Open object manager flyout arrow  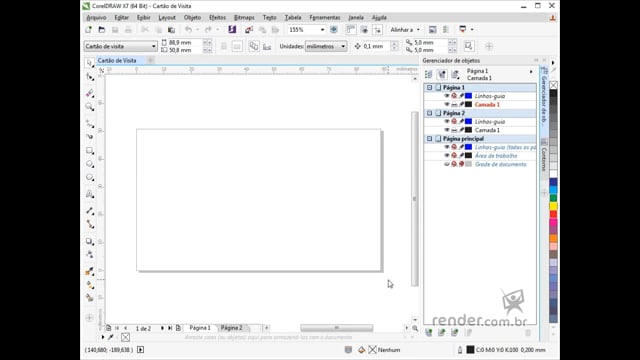531,72
